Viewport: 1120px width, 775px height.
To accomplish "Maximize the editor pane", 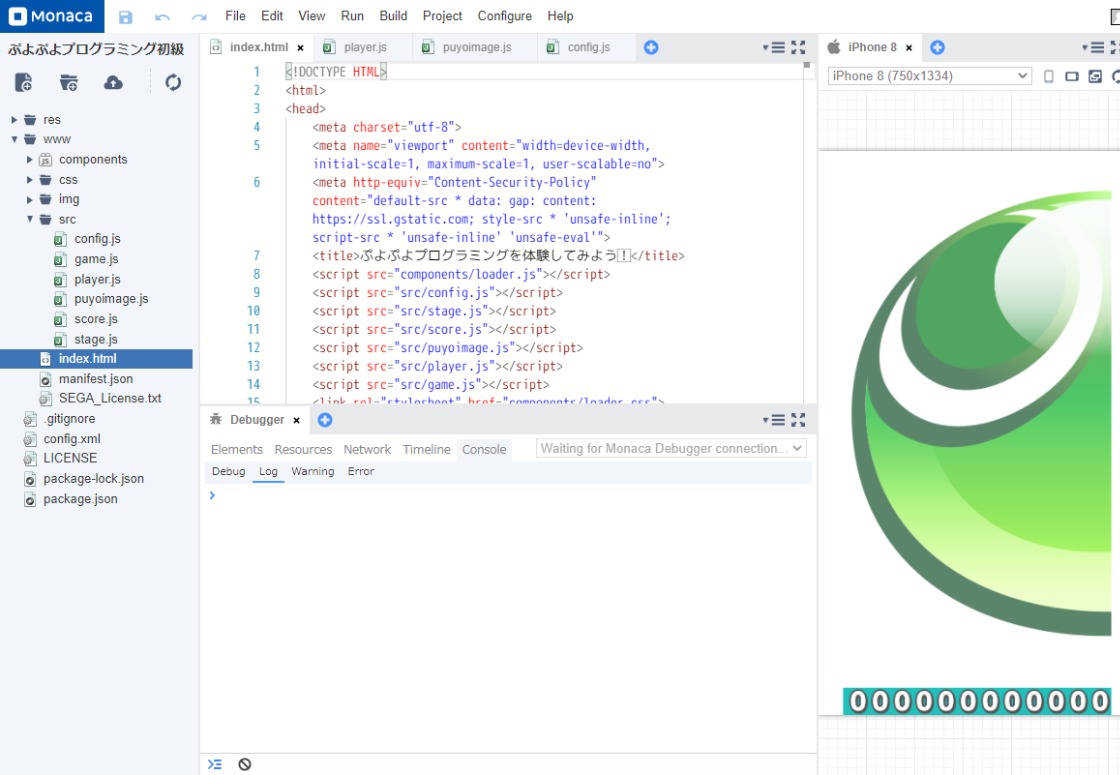I will (x=798, y=47).
